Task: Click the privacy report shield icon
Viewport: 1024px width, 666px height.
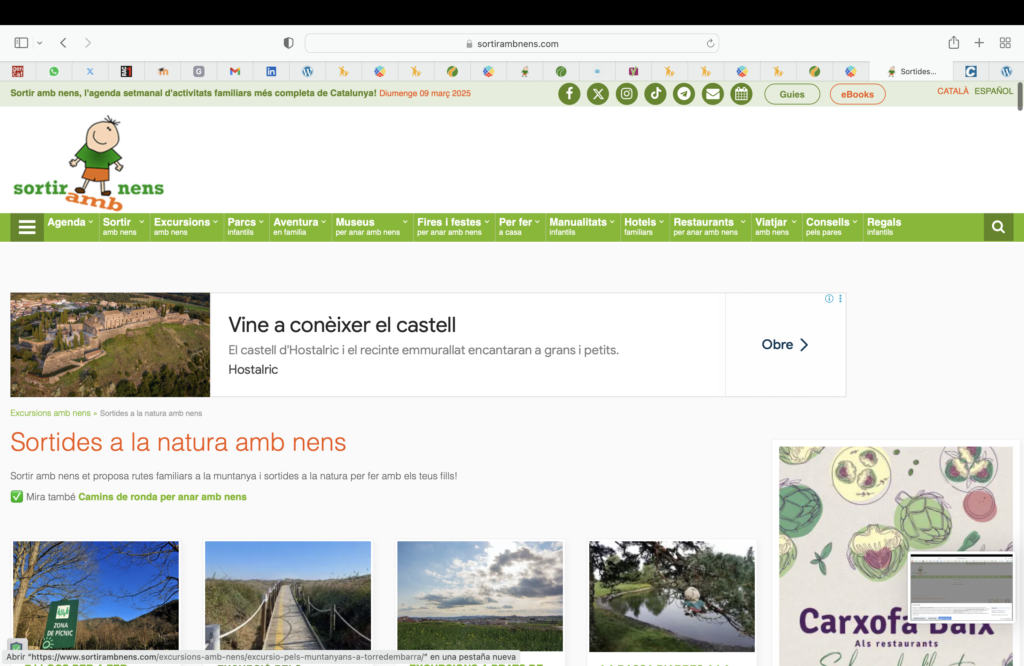Action: pyautogui.click(x=289, y=43)
